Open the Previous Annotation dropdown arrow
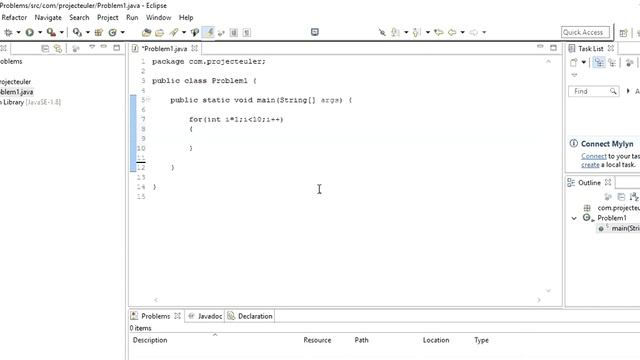Viewport: 640px width, 360px height. pos(428,32)
